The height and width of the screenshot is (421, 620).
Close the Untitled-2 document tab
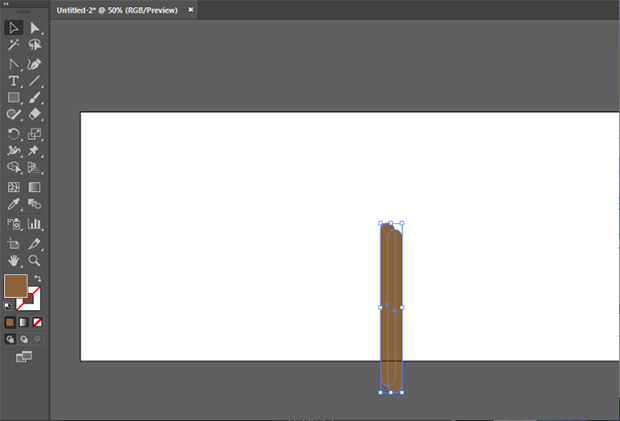191,9
